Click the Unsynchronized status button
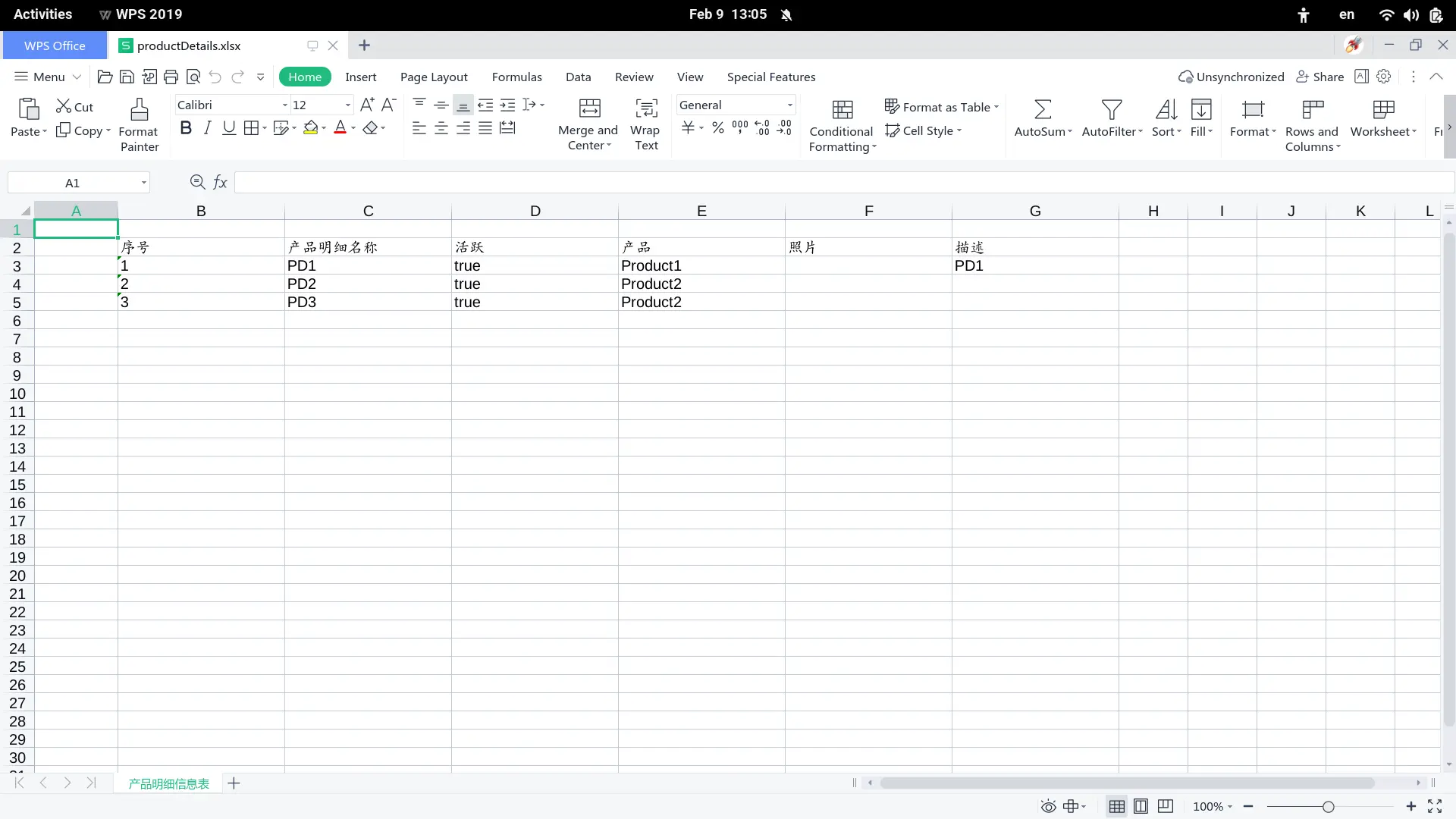 [x=1231, y=77]
